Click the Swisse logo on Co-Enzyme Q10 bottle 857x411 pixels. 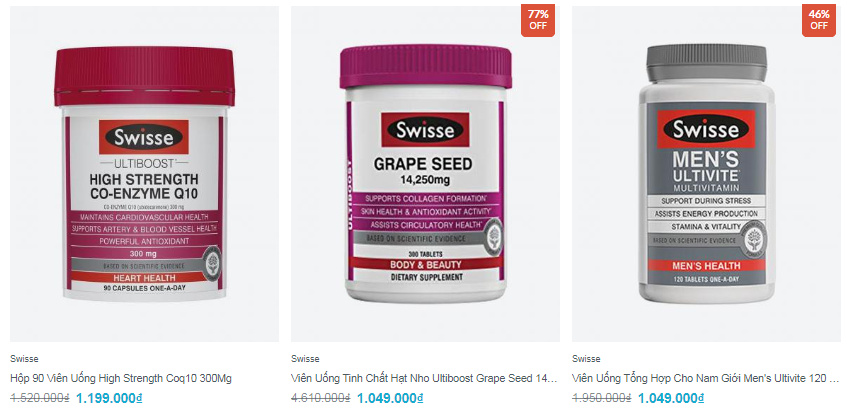pos(144,137)
